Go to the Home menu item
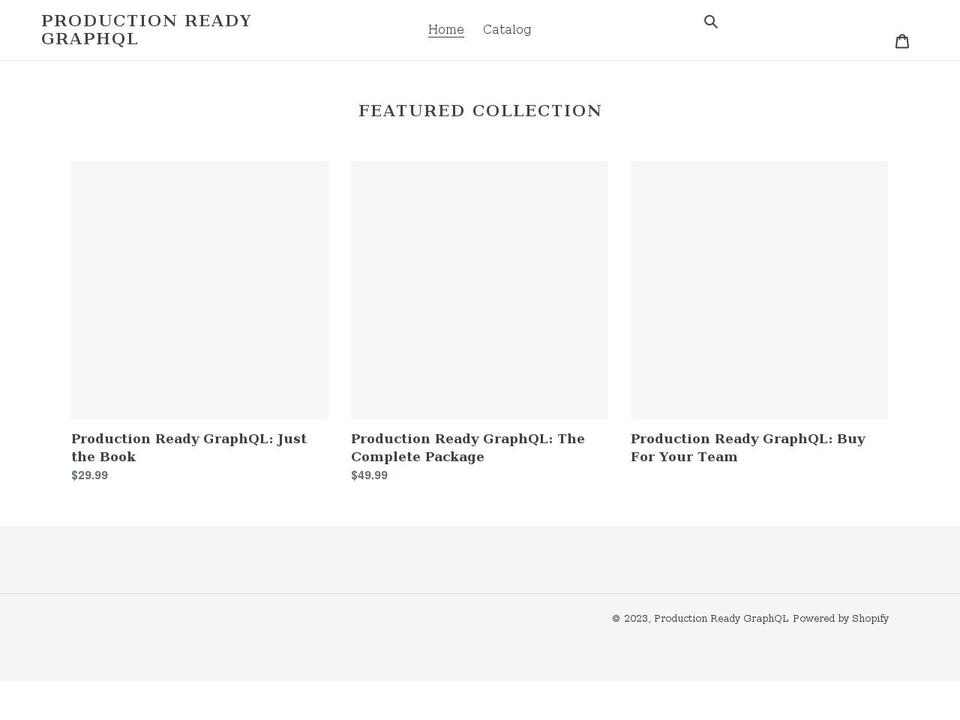 [446, 29]
